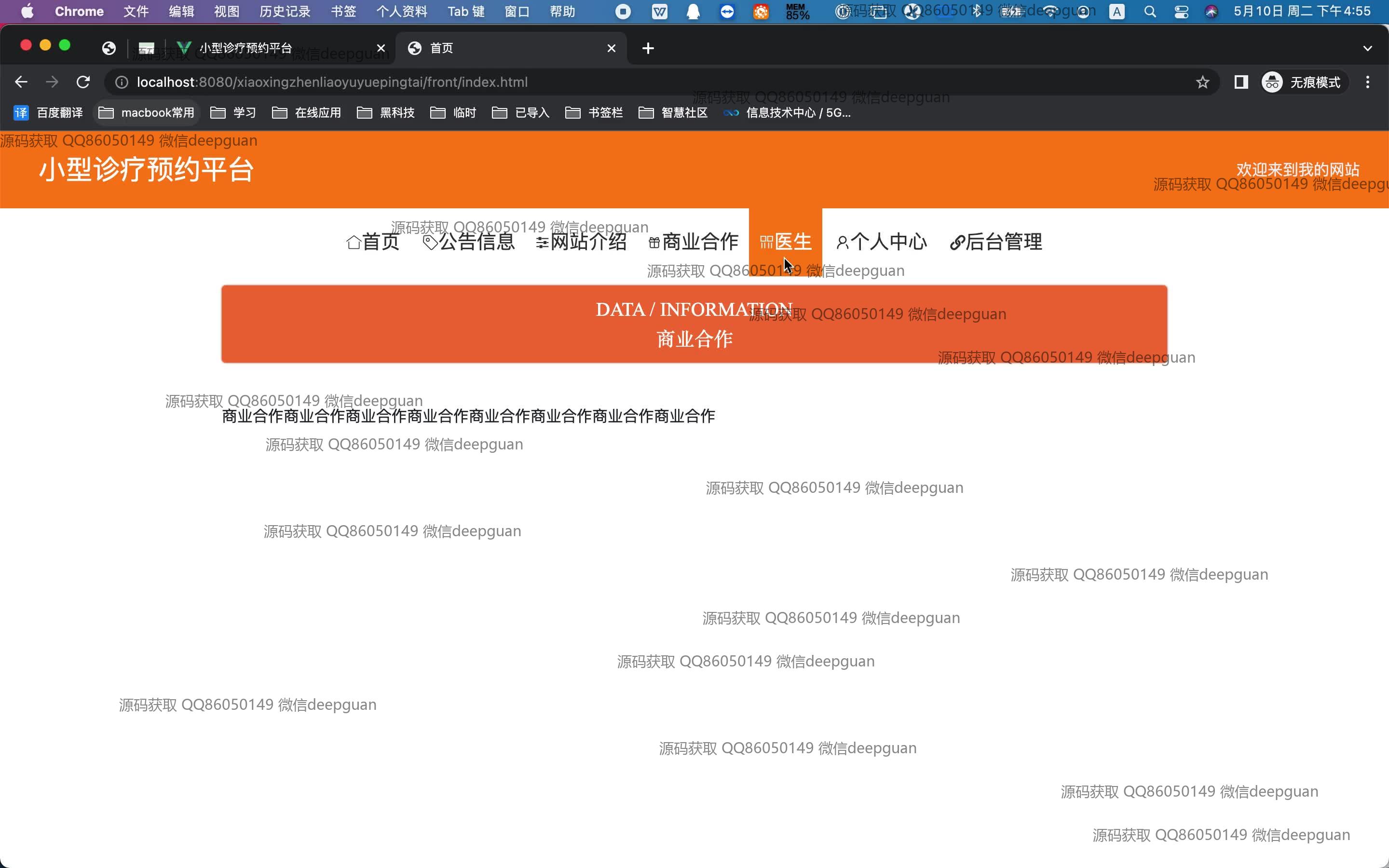The image size is (1389, 868).
Task: Switch to 小型诊疗预约平台 browser tab
Action: click(245, 48)
